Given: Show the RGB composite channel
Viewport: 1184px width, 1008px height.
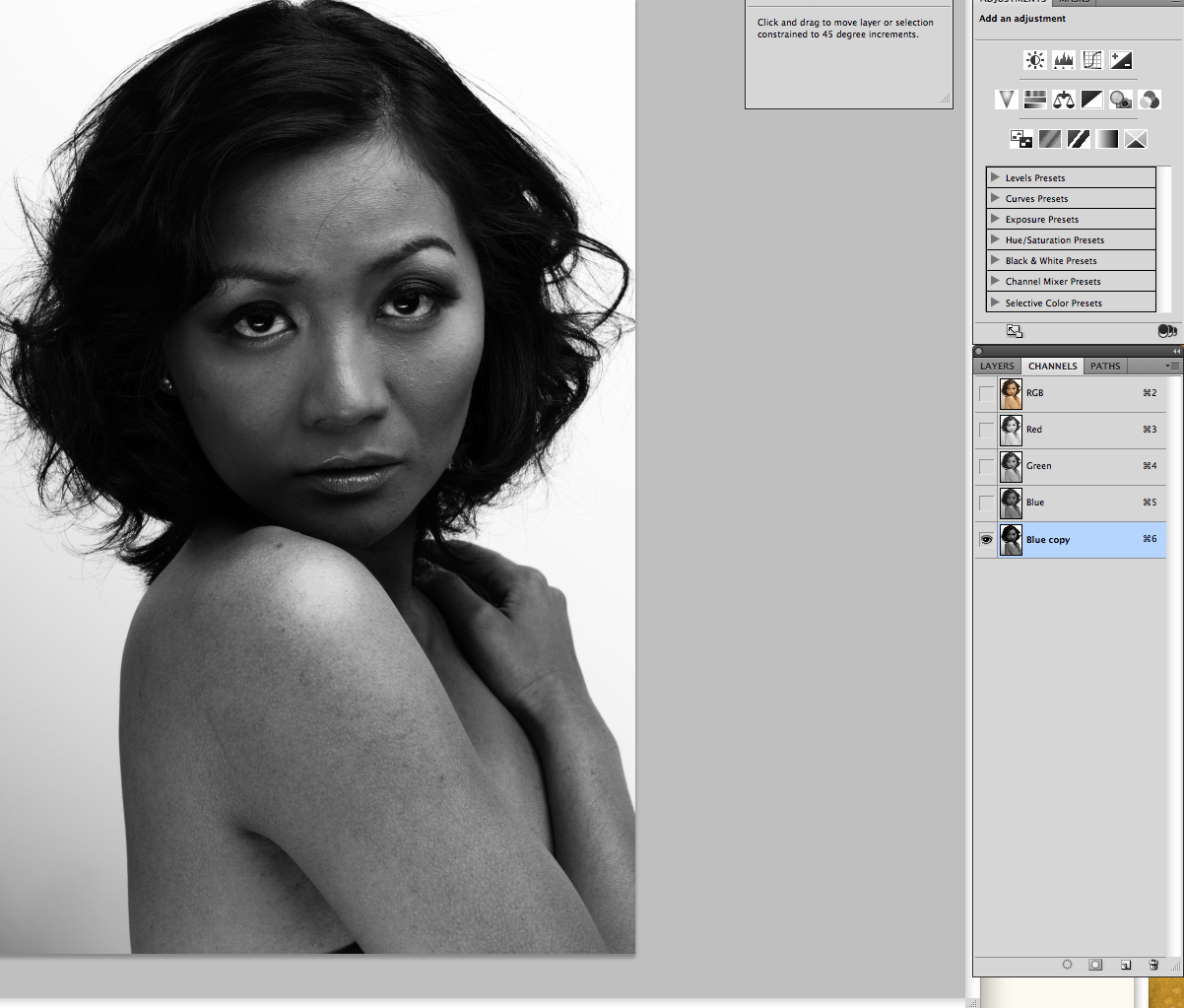Looking at the screenshot, I should coord(986,393).
